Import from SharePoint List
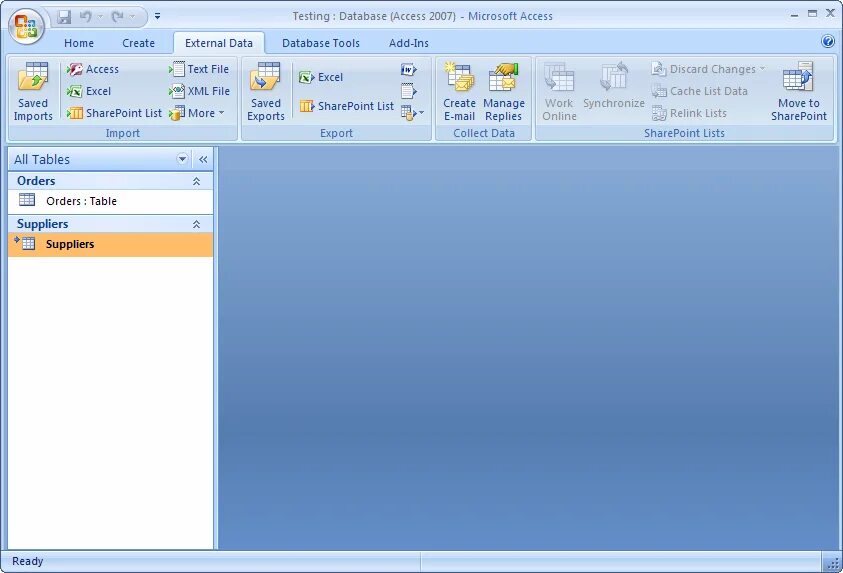This screenshot has height=573, width=843. (x=114, y=113)
